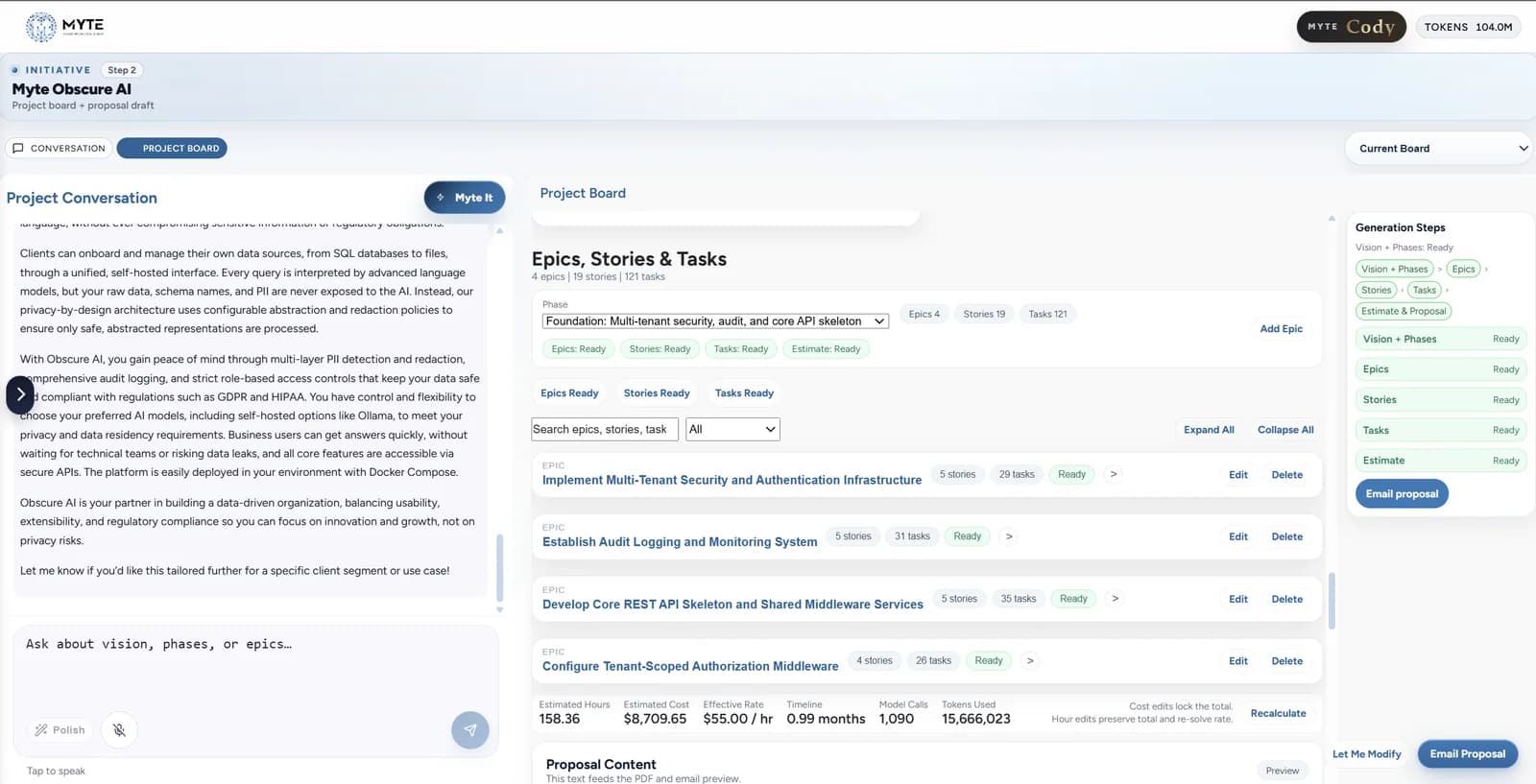This screenshot has width=1536, height=784.
Task: Click the Preview button in Proposal Content
Action: coord(1282,771)
